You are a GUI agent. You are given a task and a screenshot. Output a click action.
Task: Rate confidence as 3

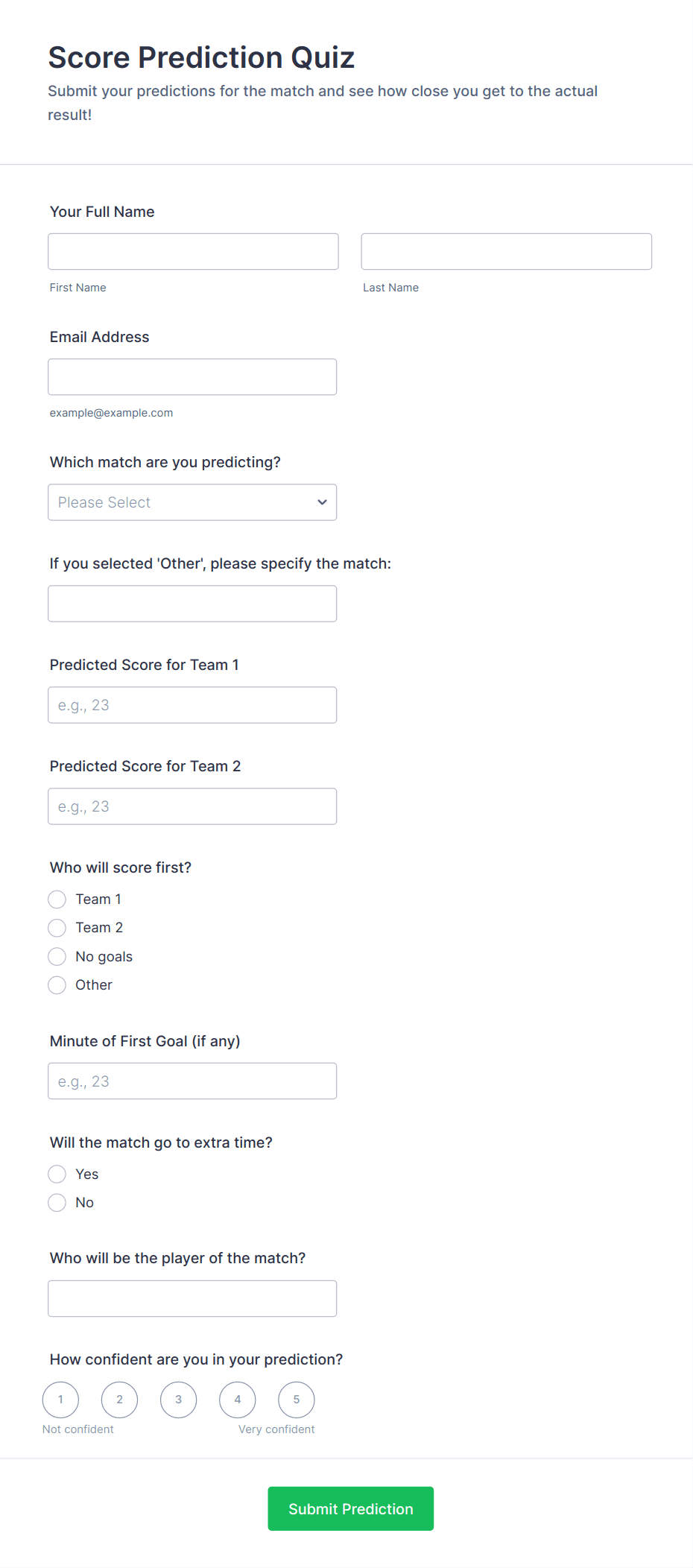178,1400
